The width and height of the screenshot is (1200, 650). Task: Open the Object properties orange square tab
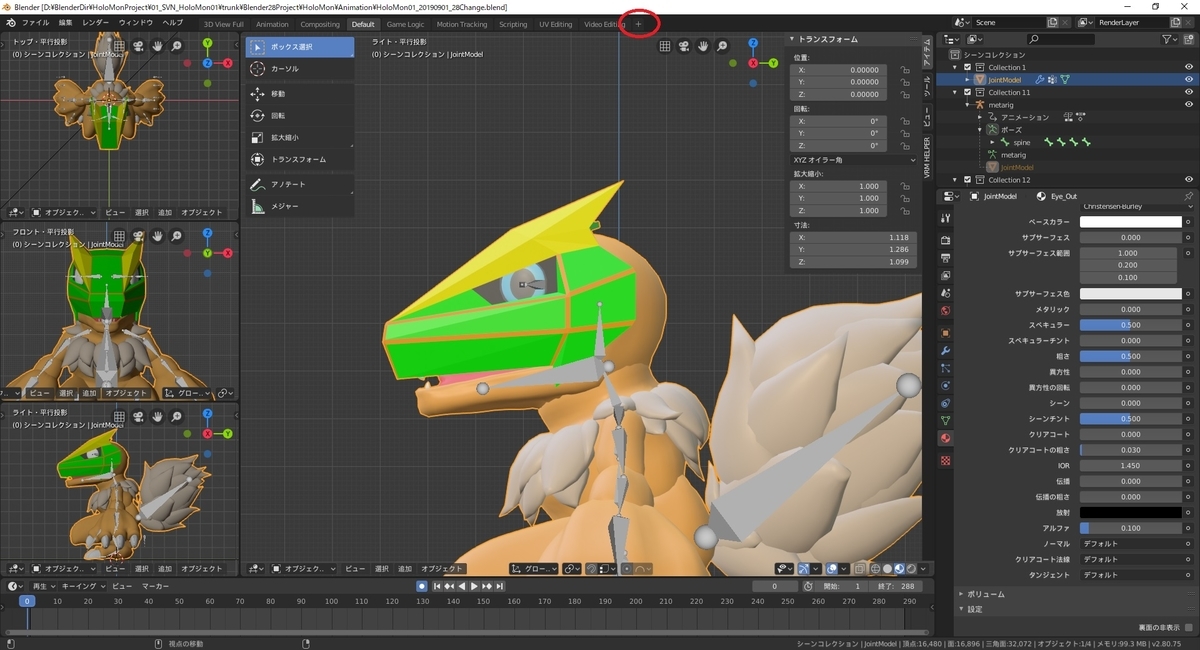coord(945,332)
